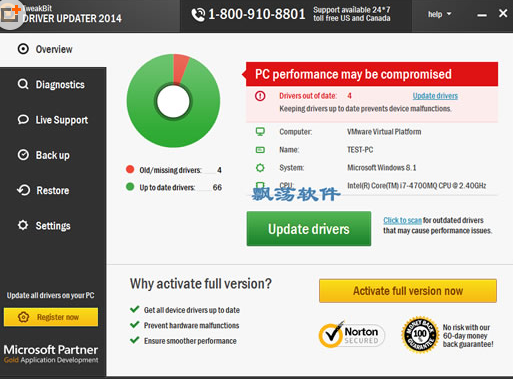The width and height of the screenshot is (513, 379).
Task: Click the 60-day money back guarantee text
Action: (x=468, y=336)
